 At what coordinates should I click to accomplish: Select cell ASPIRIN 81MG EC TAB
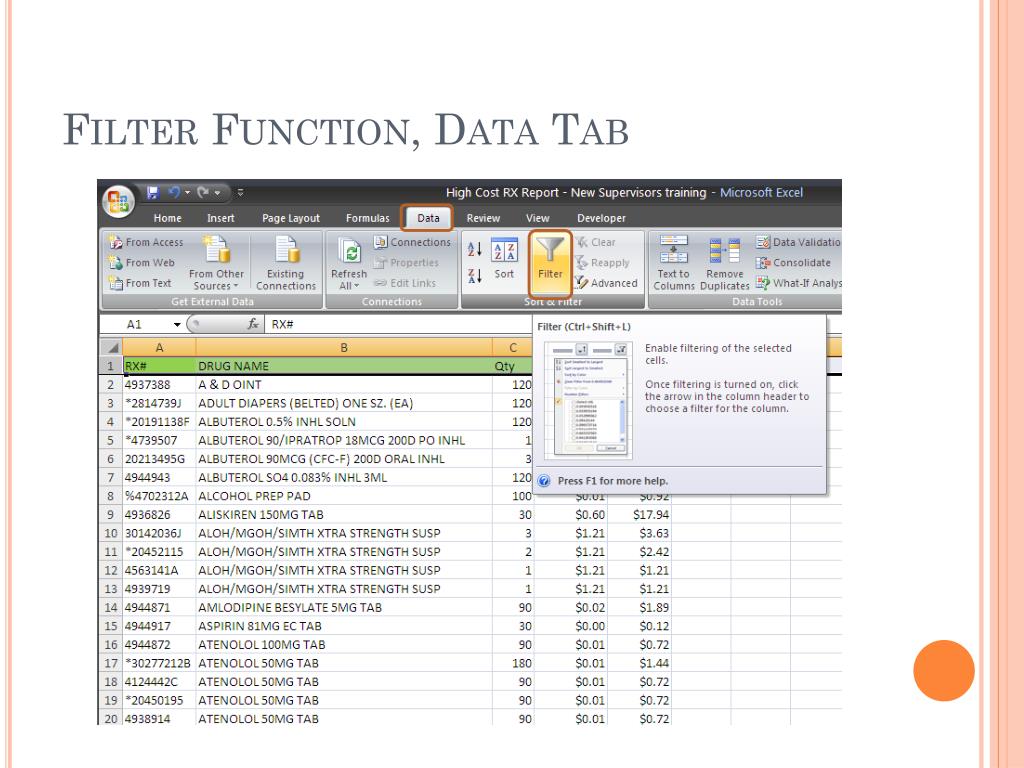pos(344,626)
